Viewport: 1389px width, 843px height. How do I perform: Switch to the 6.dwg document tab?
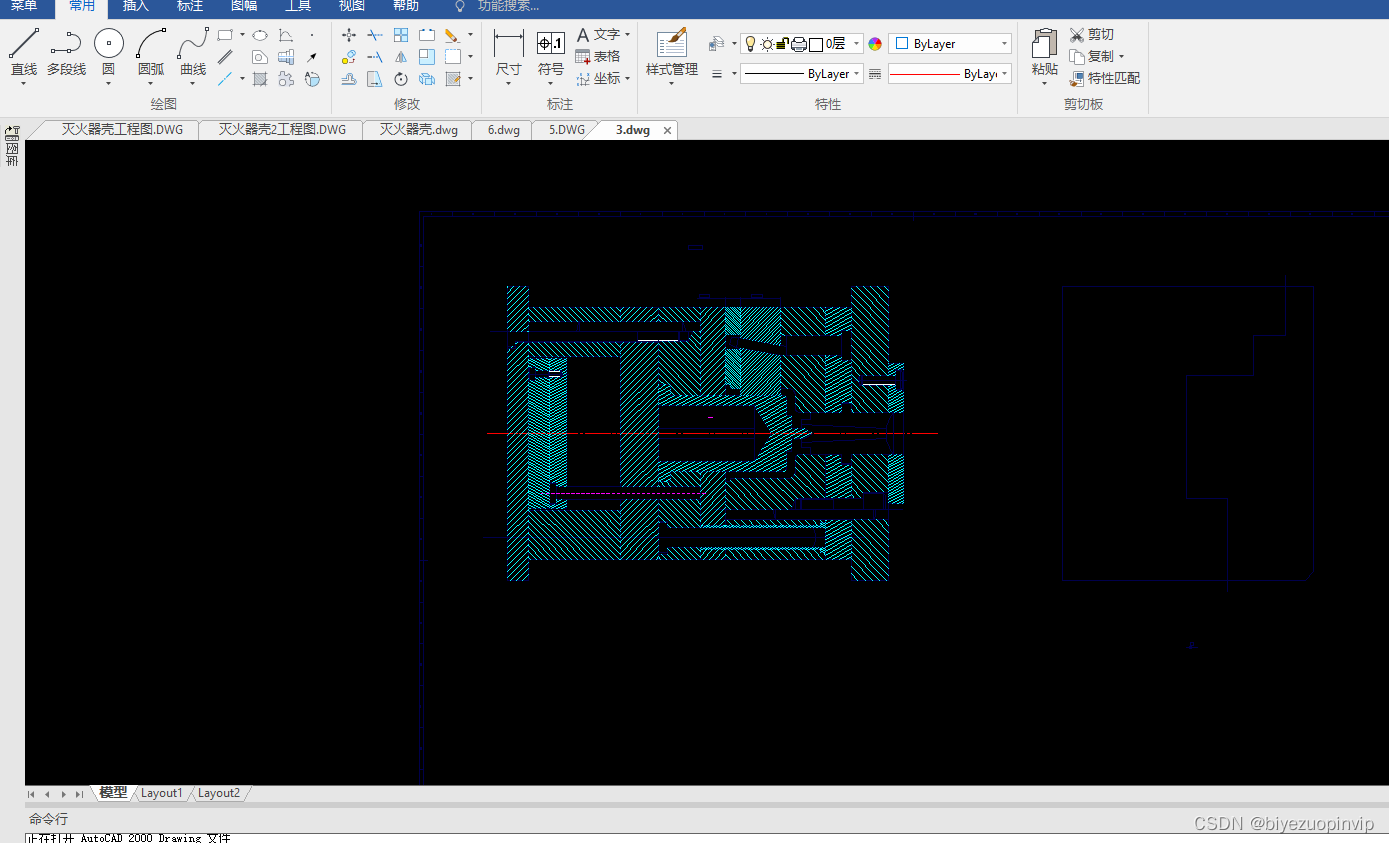pyautogui.click(x=503, y=130)
